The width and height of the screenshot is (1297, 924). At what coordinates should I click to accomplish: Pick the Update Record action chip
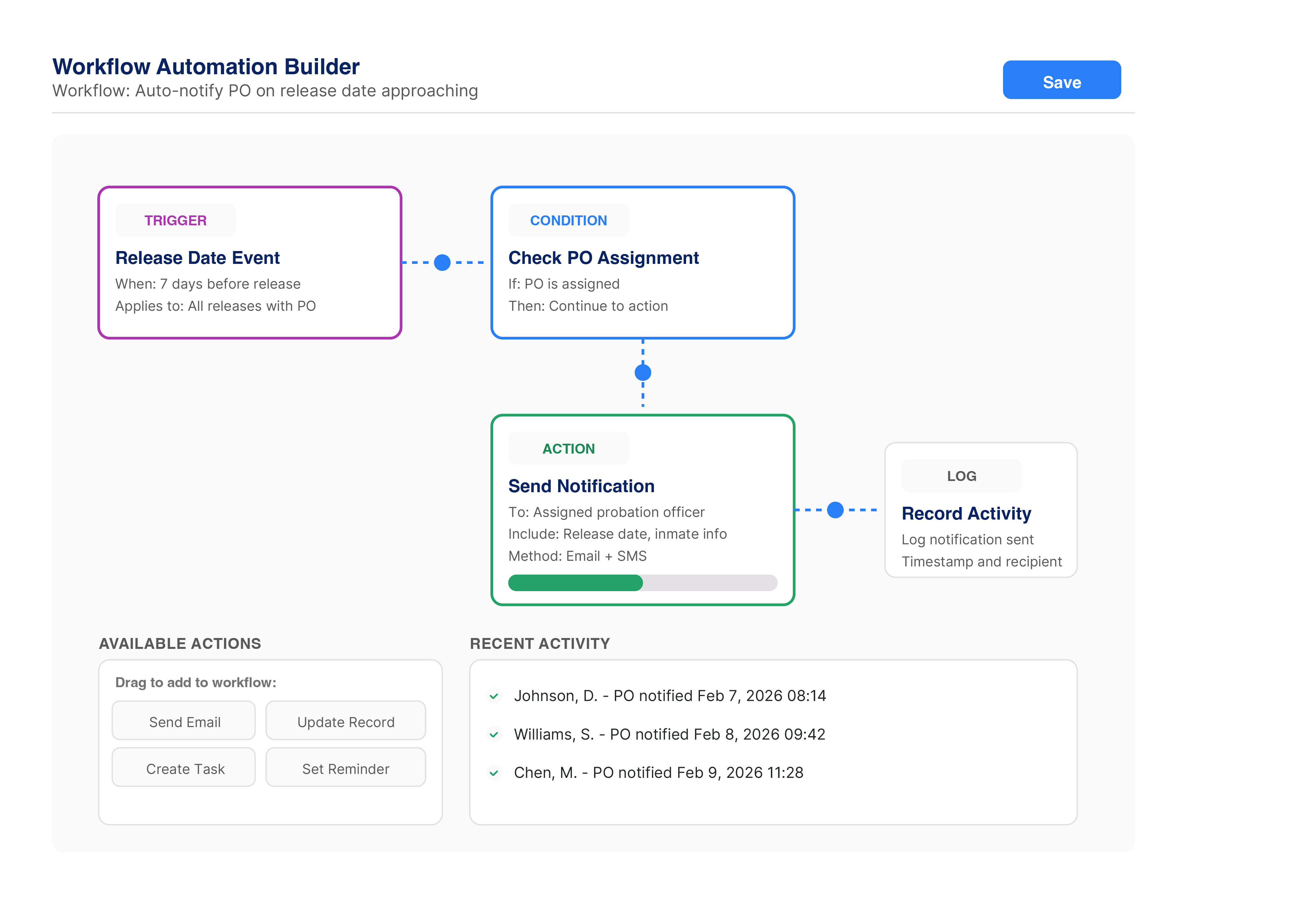(345, 721)
